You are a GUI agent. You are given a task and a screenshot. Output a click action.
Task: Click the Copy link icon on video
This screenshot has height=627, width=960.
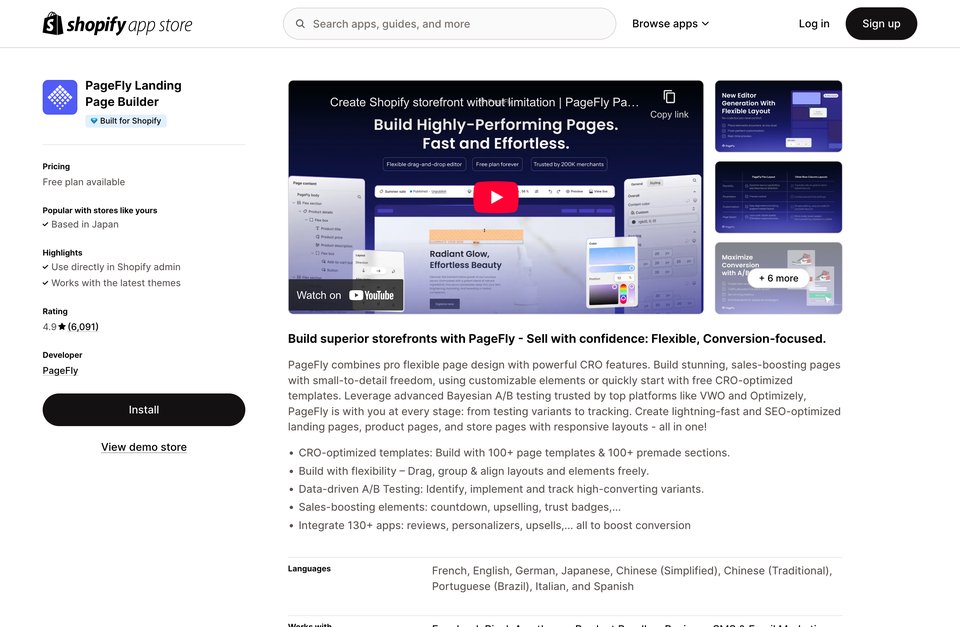pyautogui.click(x=669, y=97)
